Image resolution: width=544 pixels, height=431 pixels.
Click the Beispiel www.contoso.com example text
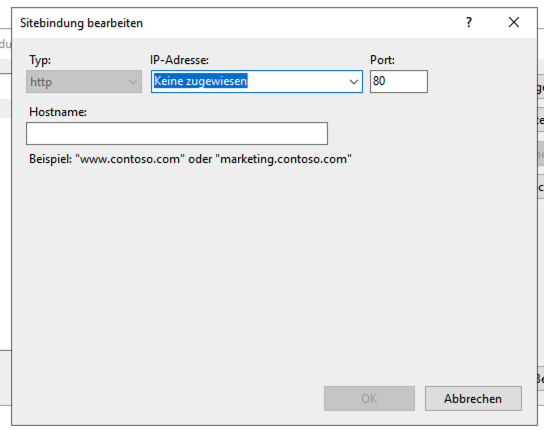click(190, 159)
